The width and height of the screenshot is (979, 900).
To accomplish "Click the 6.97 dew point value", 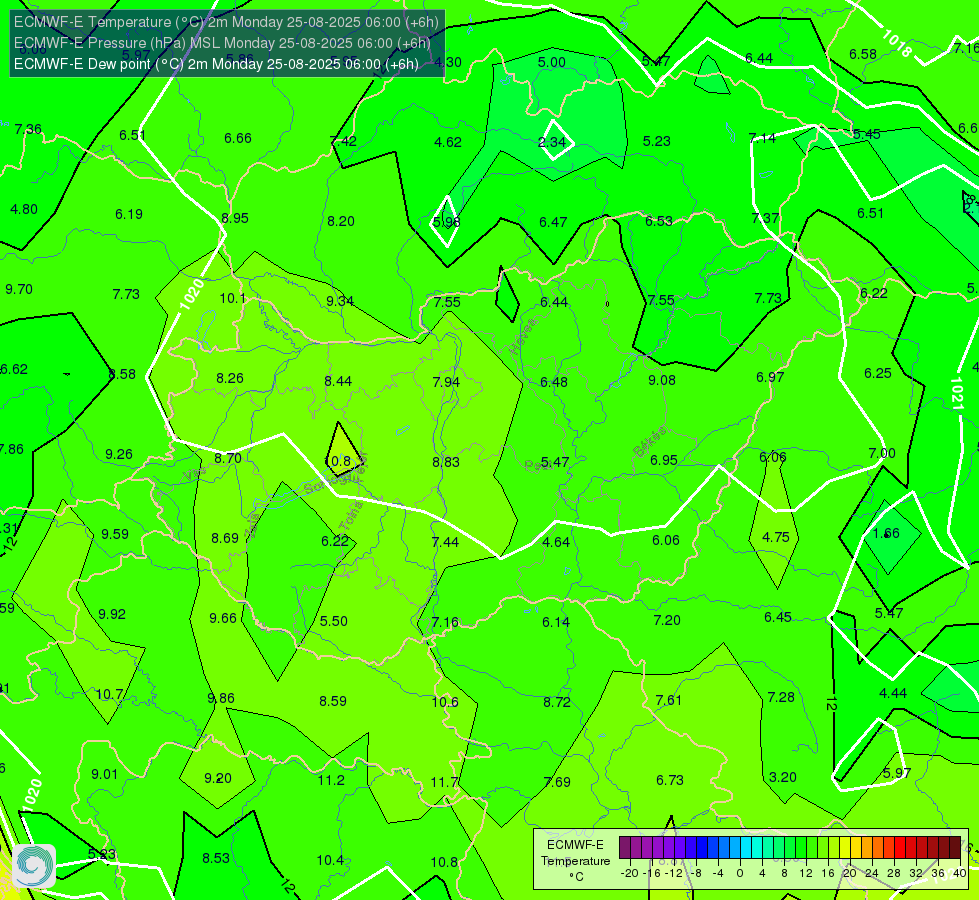I will pos(770,377).
